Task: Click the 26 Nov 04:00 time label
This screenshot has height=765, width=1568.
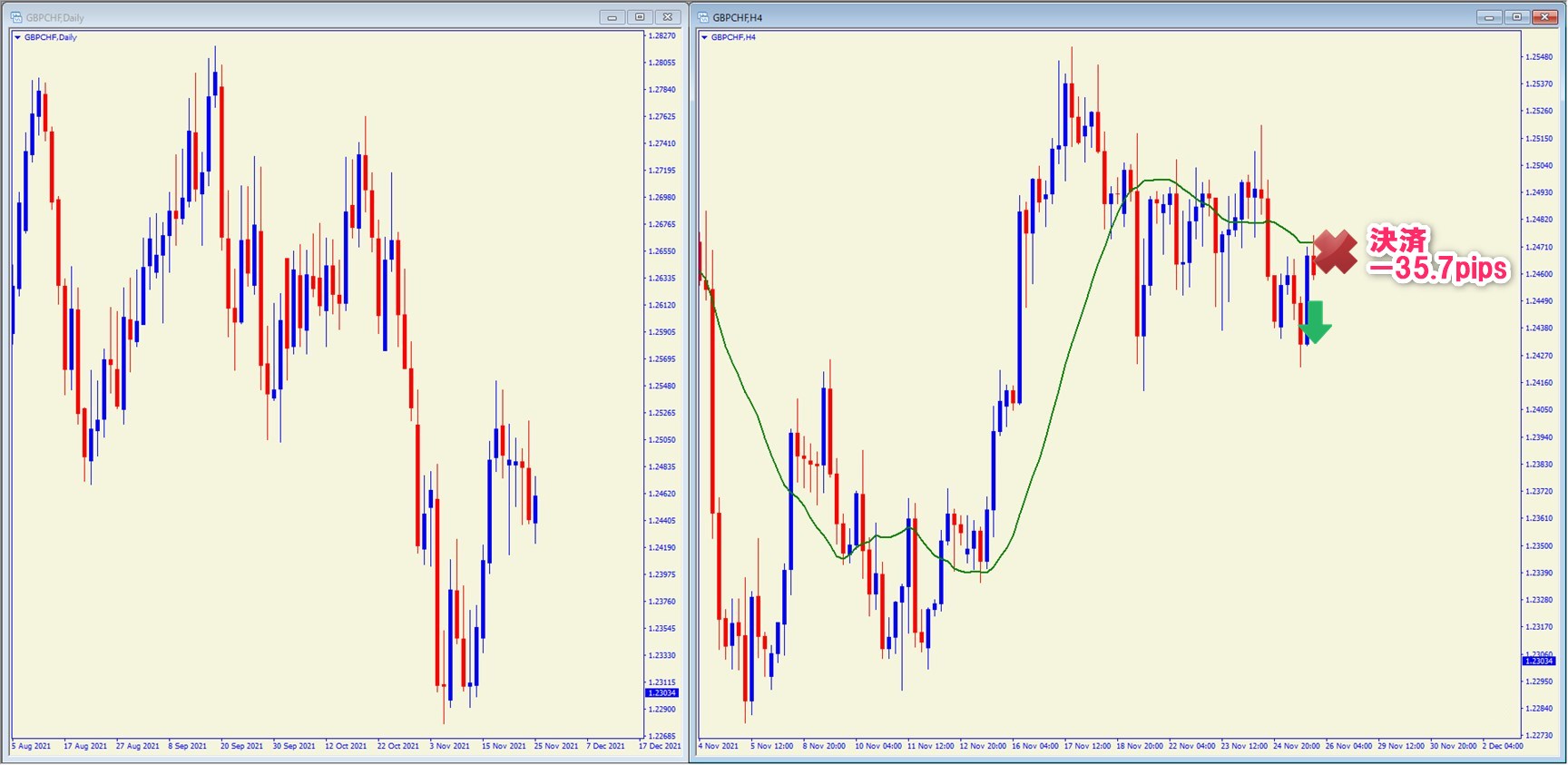Action: pos(1348,747)
